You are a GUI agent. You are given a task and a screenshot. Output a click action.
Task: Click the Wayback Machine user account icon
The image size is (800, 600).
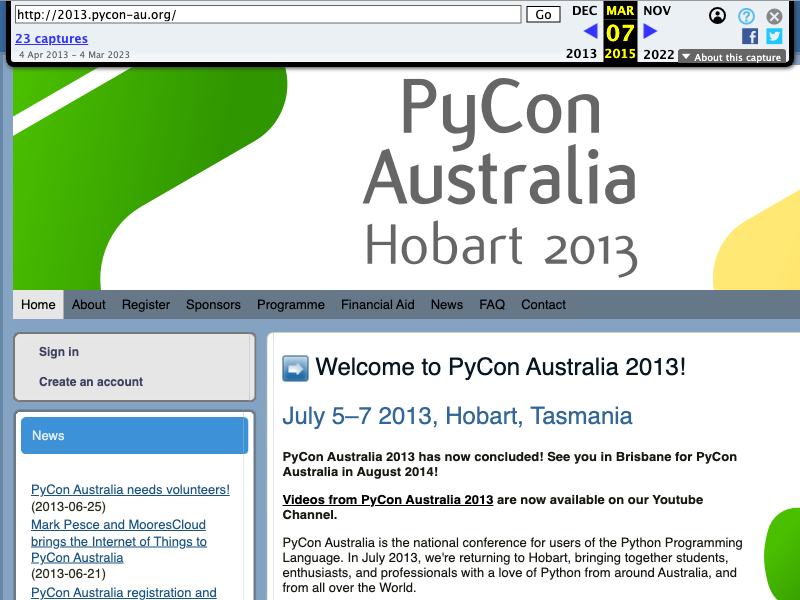coord(717,16)
